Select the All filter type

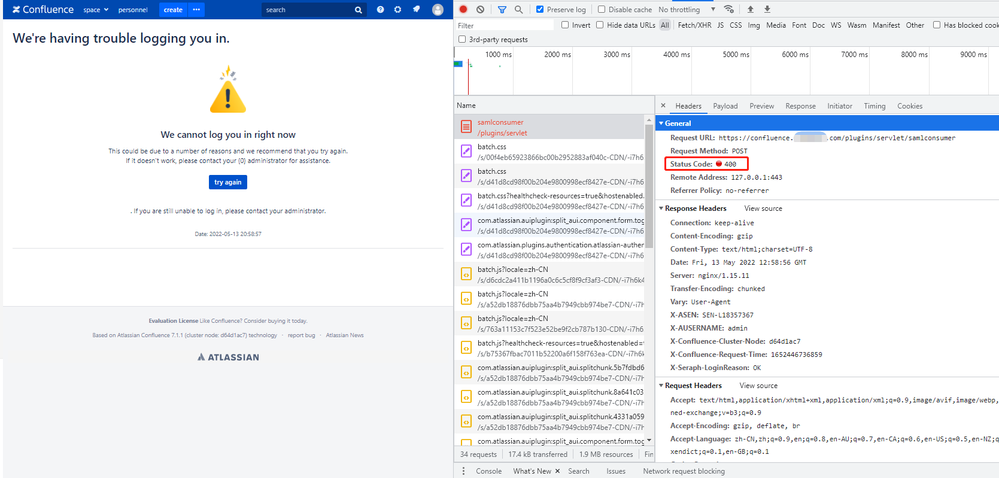pyautogui.click(x=665, y=25)
